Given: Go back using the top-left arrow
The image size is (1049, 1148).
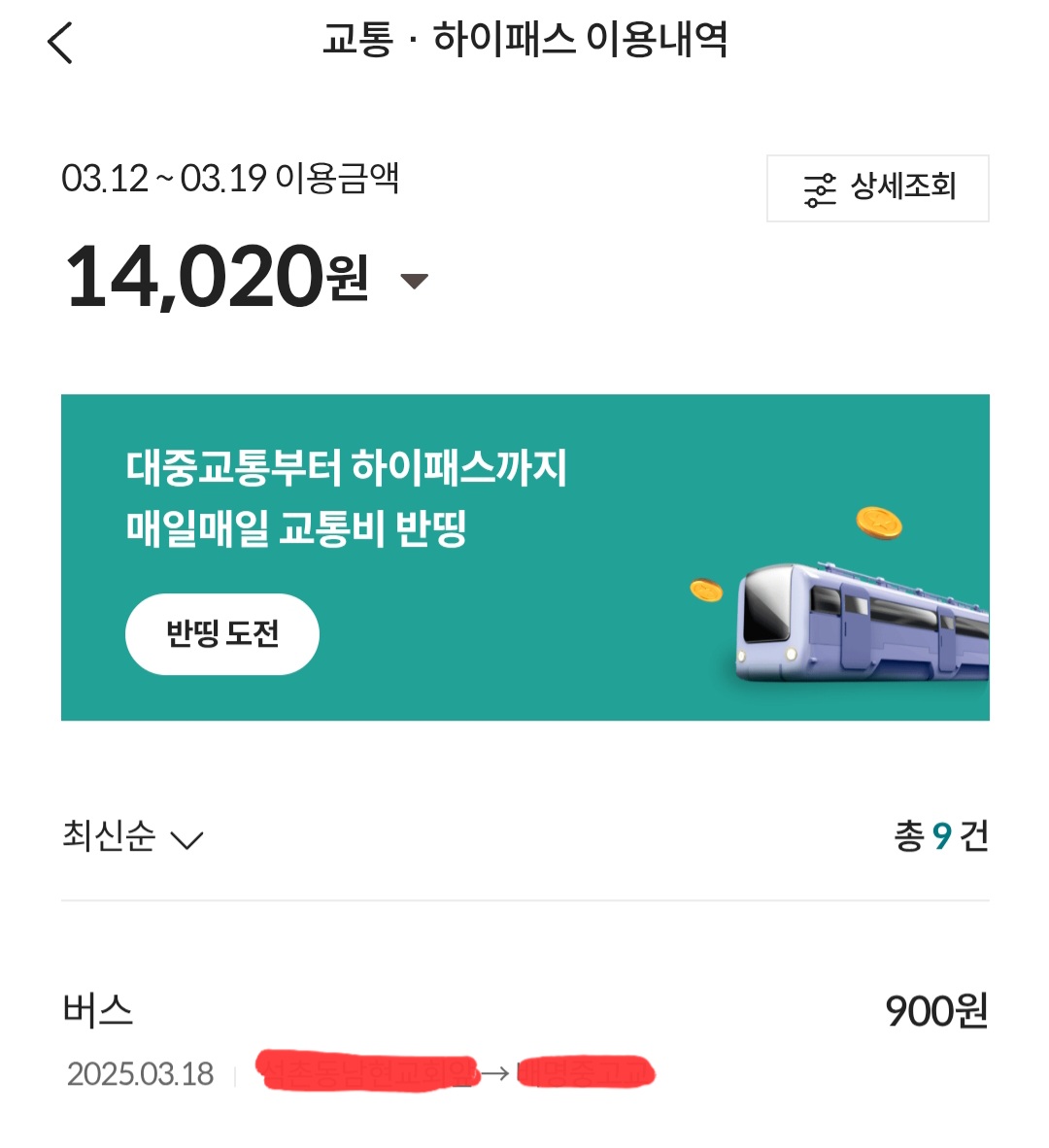Looking at the screenshot, I should pos(60,44).
